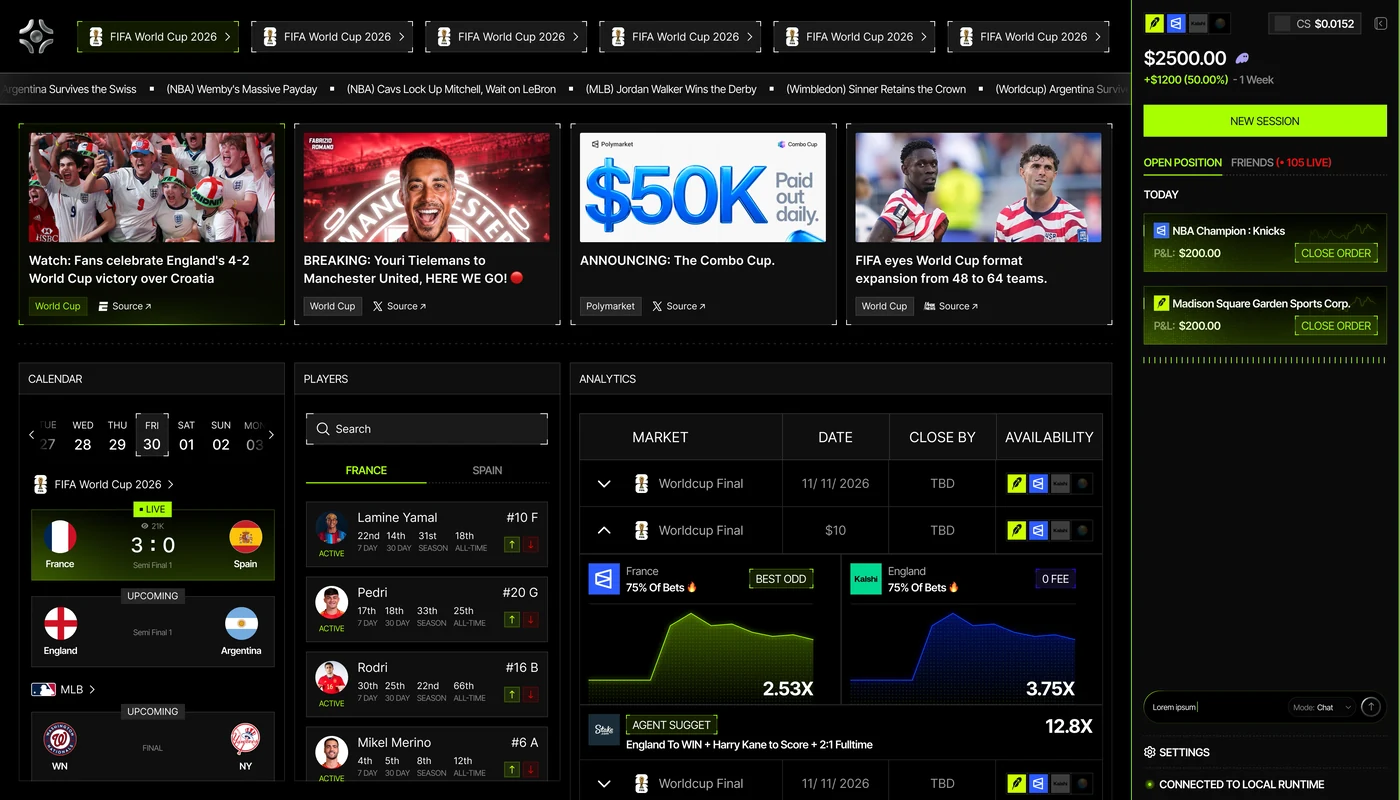Click the BEST ODD badge on the France card

pos(781,579)
